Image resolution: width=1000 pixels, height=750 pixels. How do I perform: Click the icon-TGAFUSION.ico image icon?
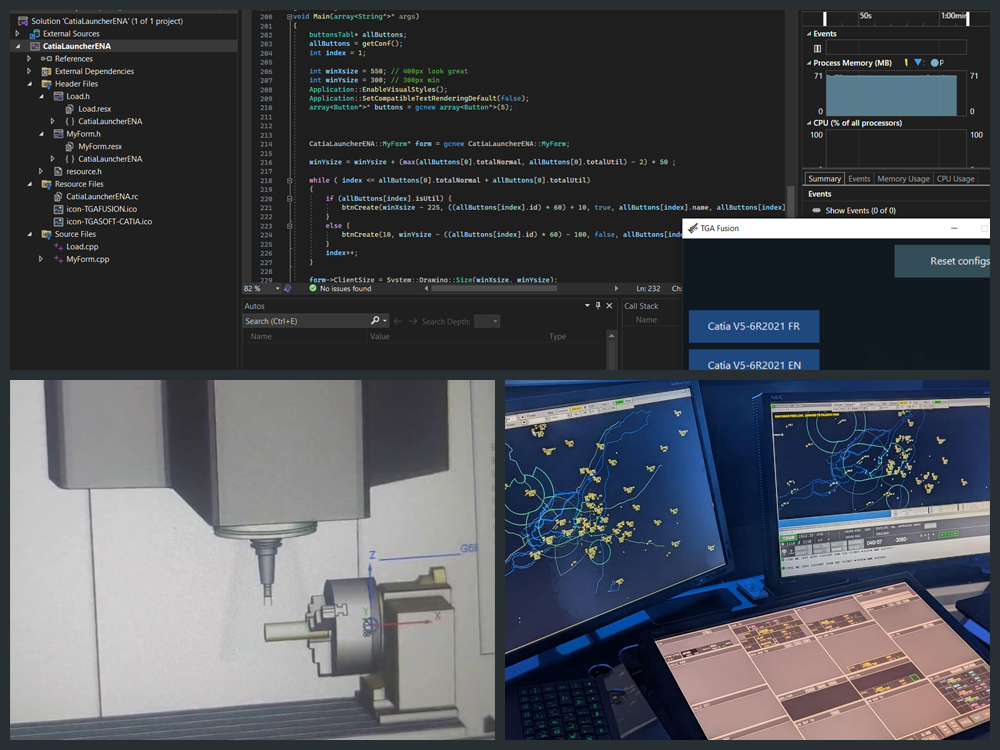(59, 209)
